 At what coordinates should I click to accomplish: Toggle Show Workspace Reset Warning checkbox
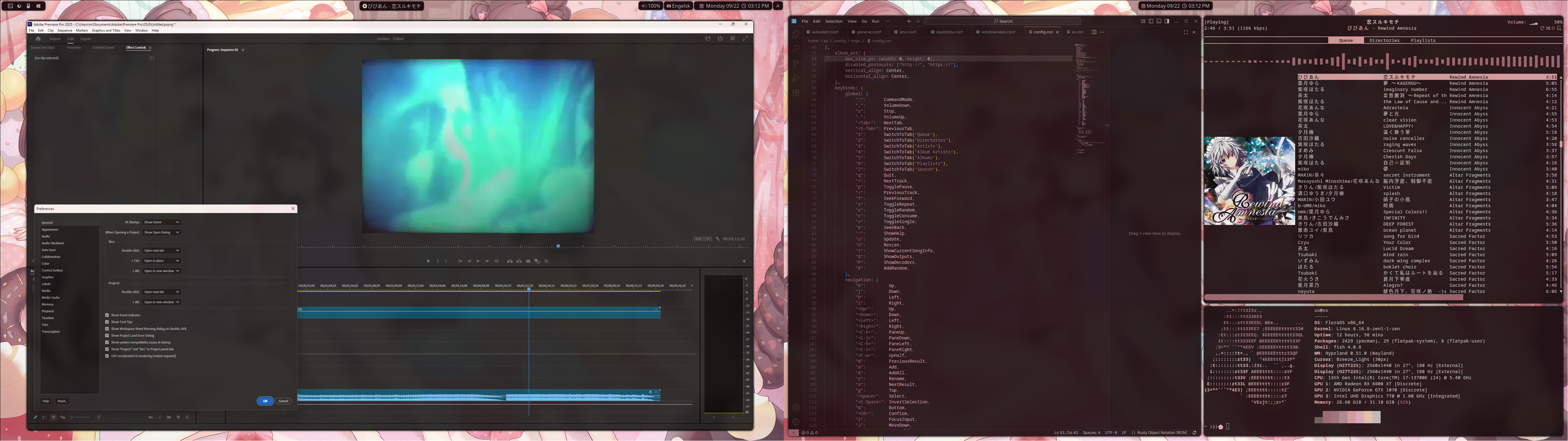click(x=107, y=328)
